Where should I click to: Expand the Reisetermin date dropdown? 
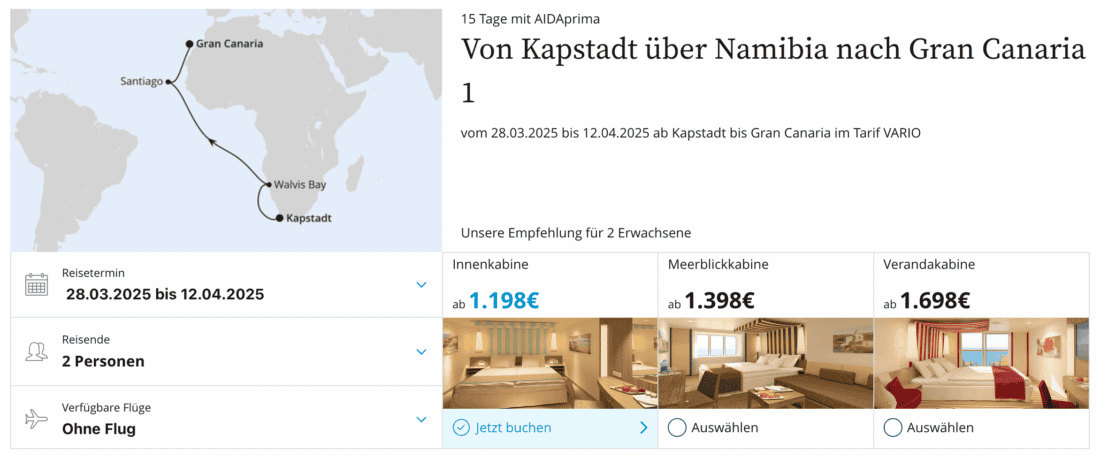click(x=421, y=284)
